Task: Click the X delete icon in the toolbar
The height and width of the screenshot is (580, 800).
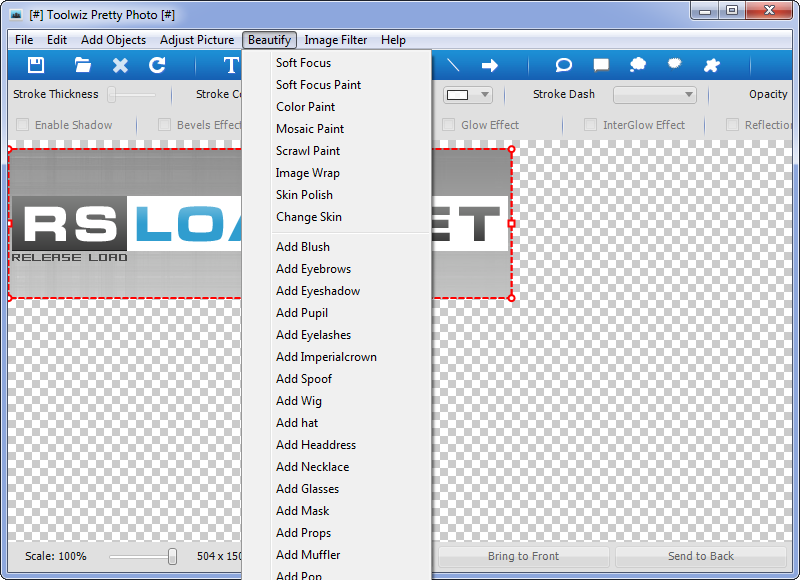Action: coord(120,65)
